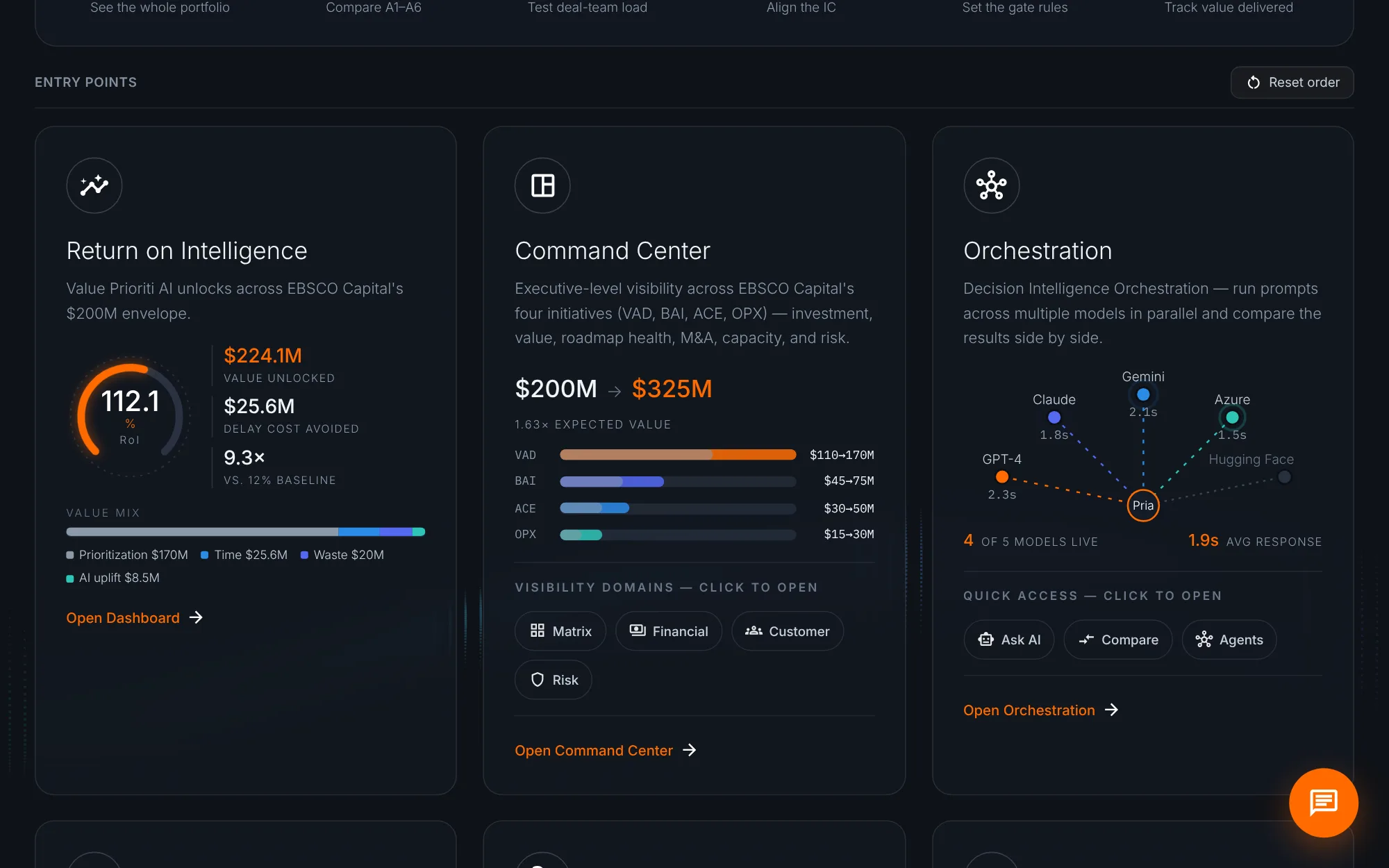Select the Azure model node
This screenshot has width=1389, height=868.
pos(1232,417)
